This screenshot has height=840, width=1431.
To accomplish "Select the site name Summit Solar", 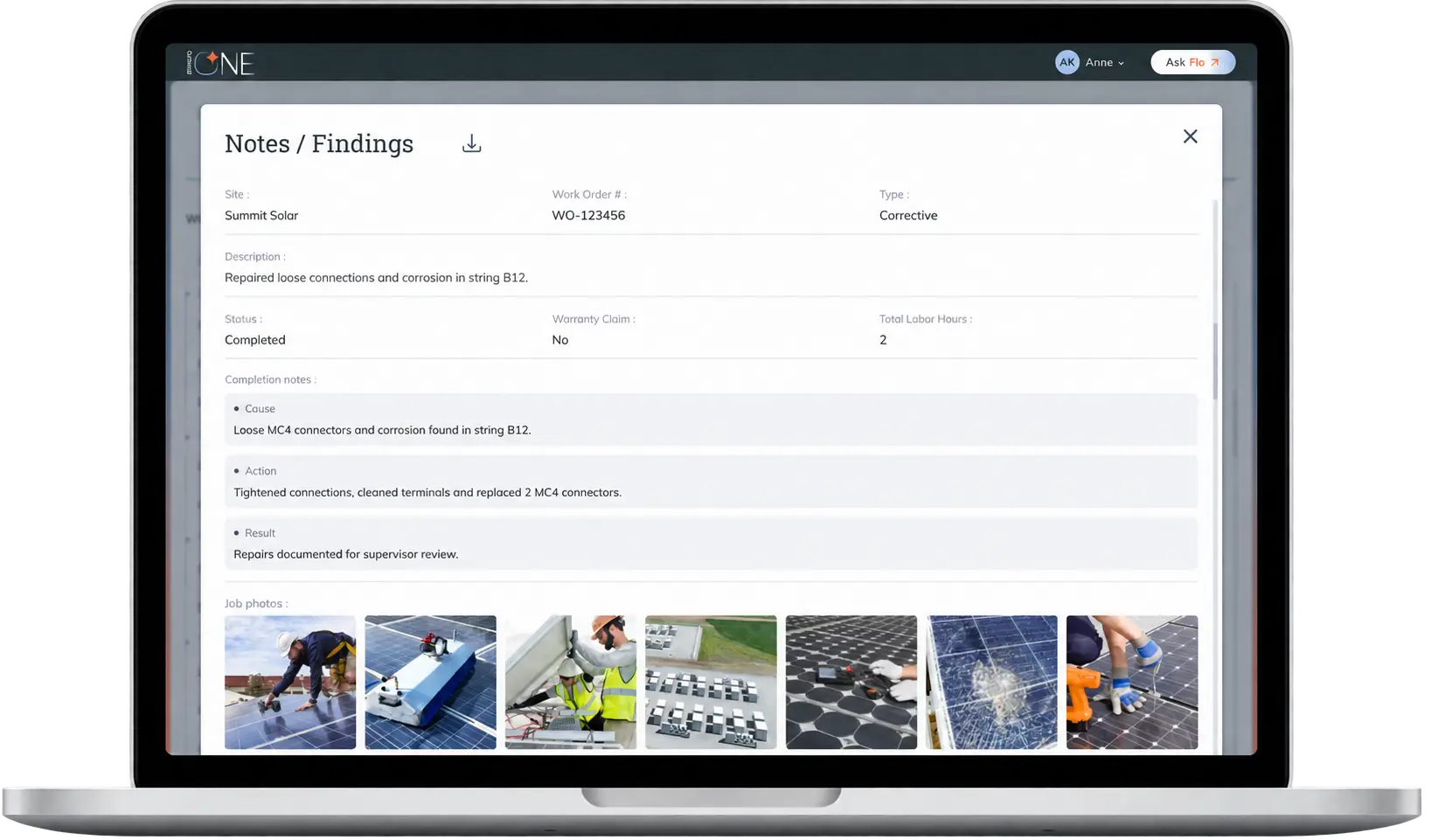I will (x=262, y=216).
